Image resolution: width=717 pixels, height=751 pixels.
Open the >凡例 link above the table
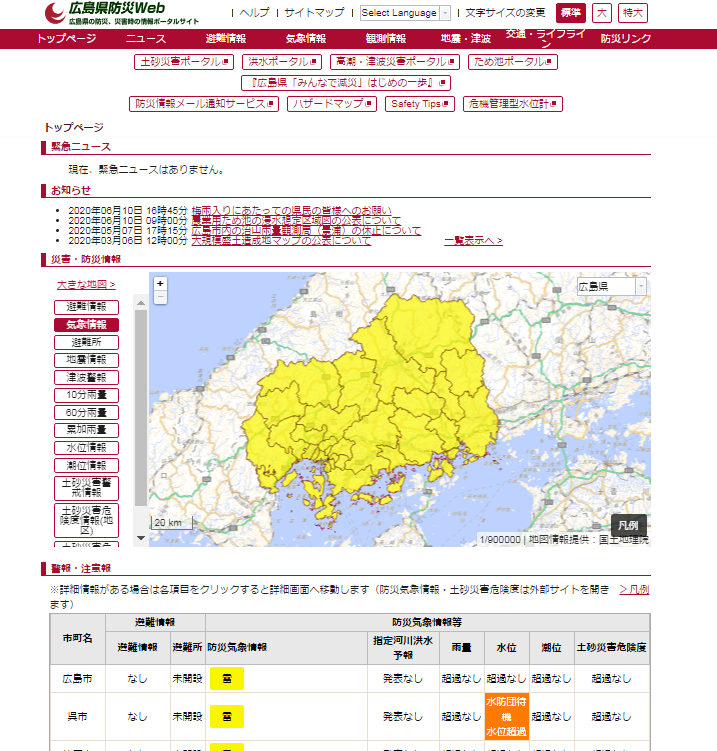tap(634, 590)
